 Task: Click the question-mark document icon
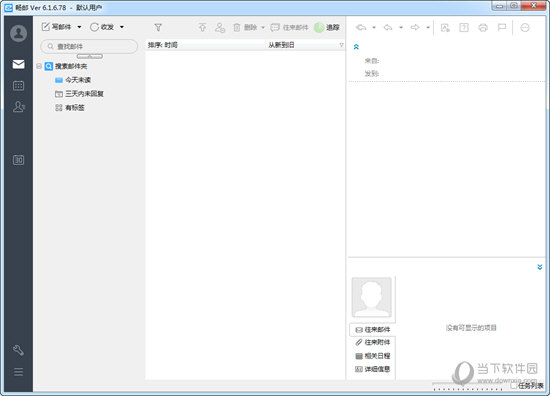click(464, 27)
